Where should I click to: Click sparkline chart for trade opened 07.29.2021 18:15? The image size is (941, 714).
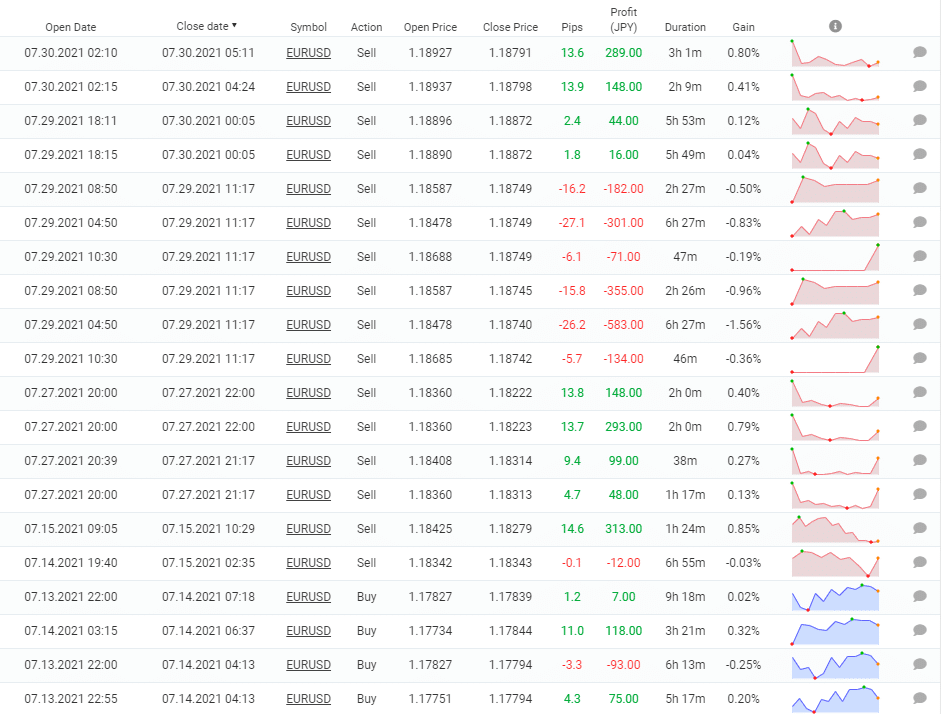click(835, 155)
